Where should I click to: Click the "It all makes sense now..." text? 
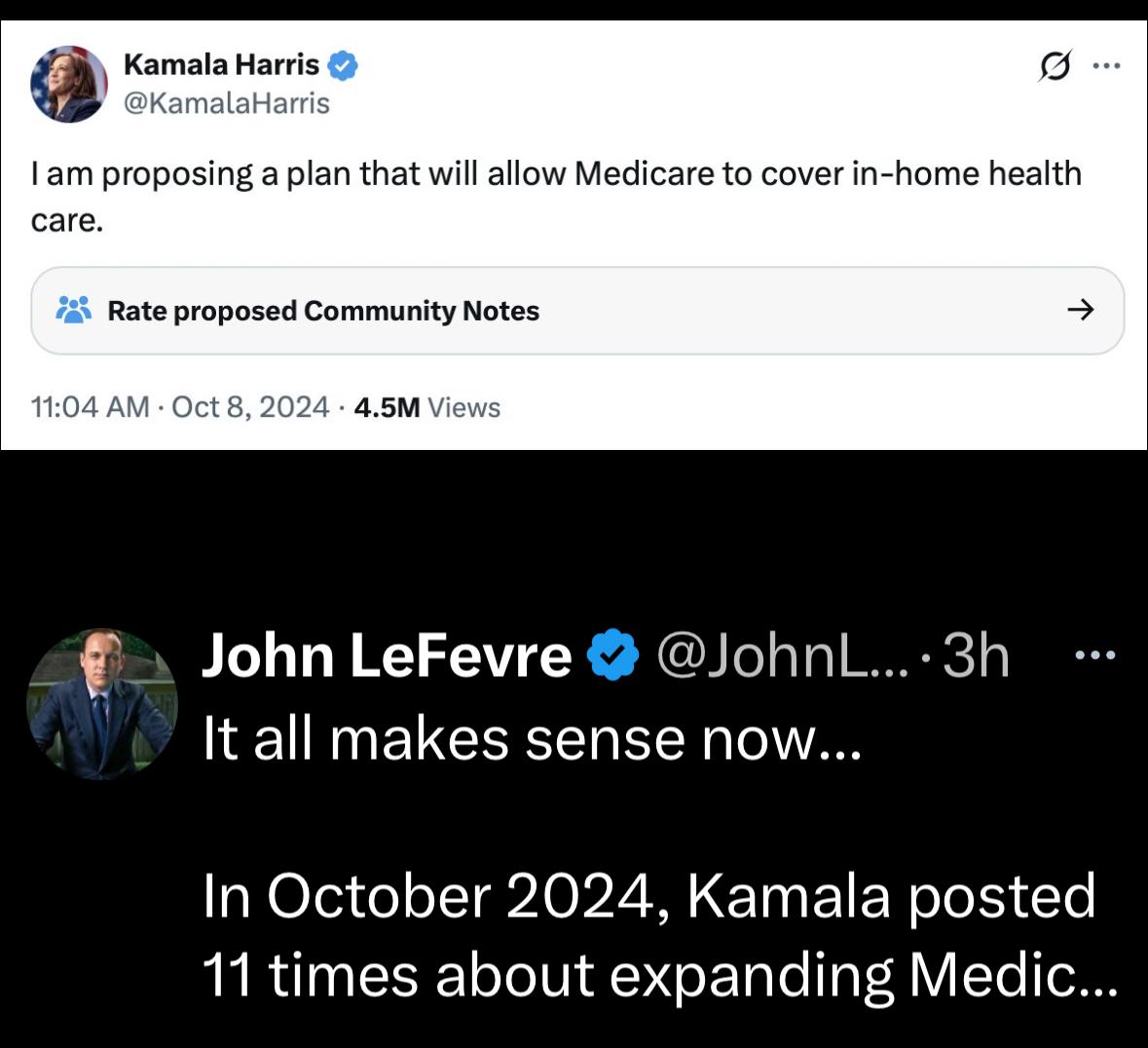coord(532,738)
